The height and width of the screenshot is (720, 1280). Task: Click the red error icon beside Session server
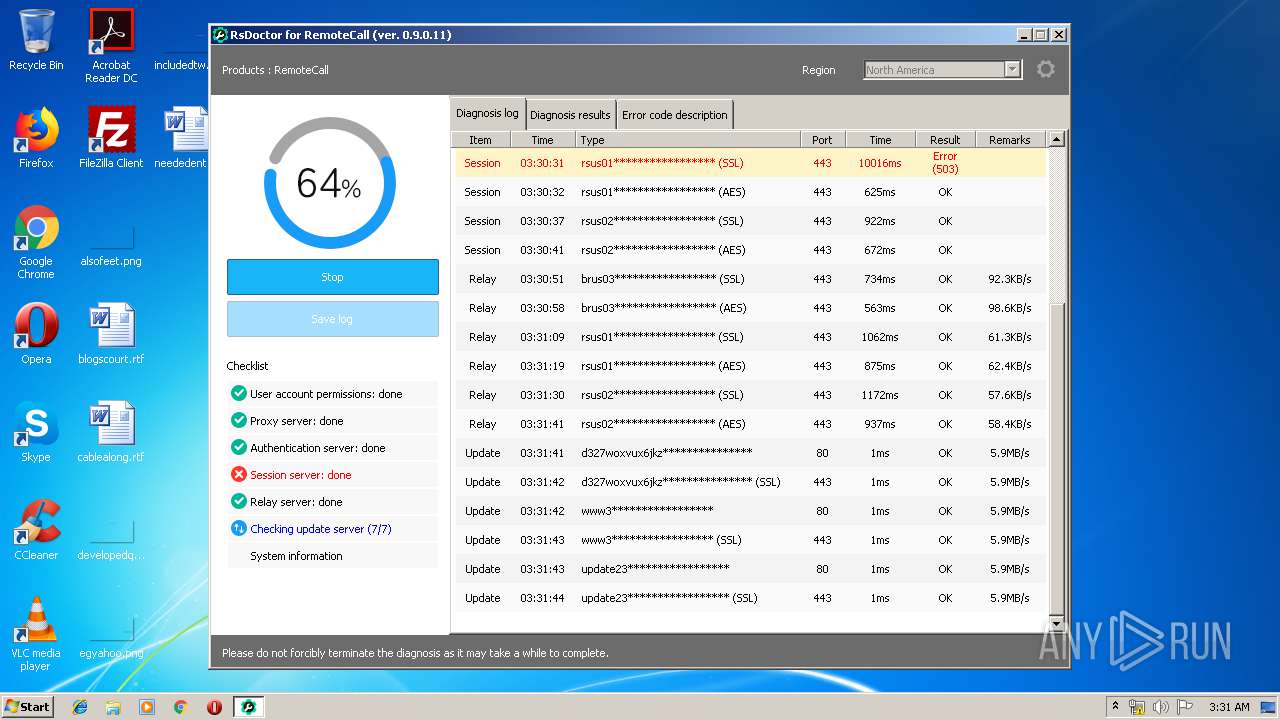tap(238, 474)
